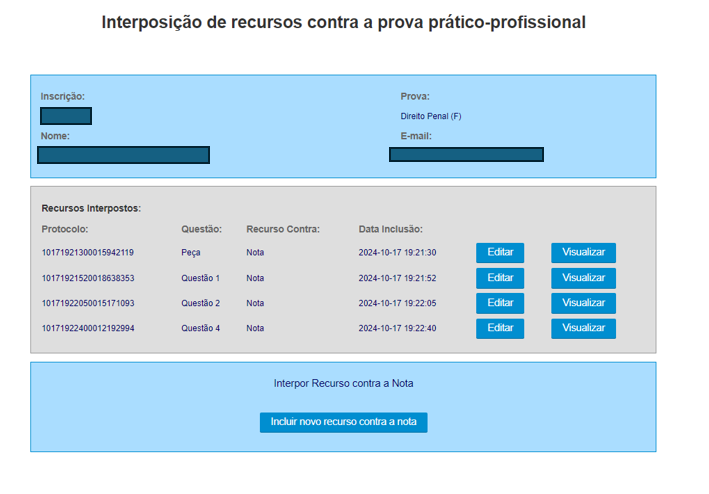Edit the Questão 1 appeal

499,278
